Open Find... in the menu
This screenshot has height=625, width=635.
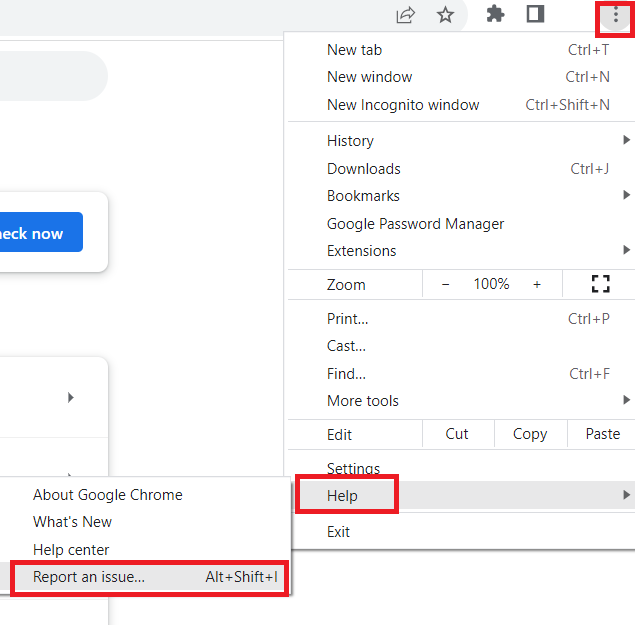coord(460,373)
